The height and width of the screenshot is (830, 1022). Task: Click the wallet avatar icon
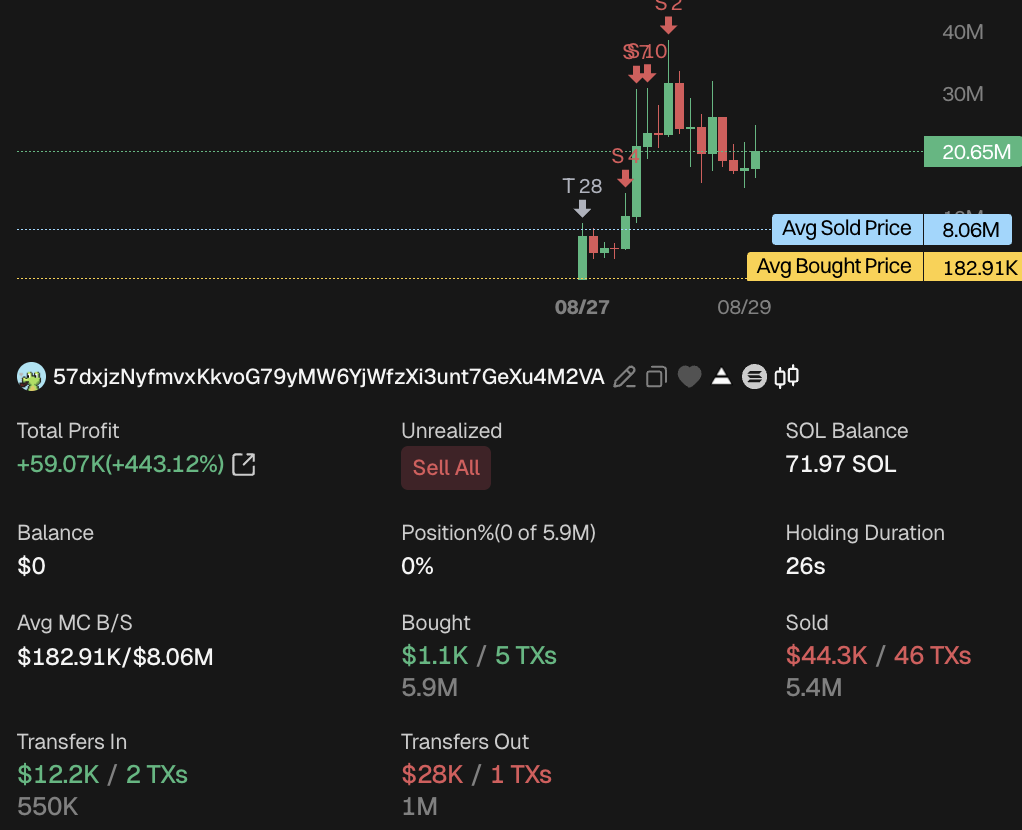pyautogui.click(x=31, y=377)
